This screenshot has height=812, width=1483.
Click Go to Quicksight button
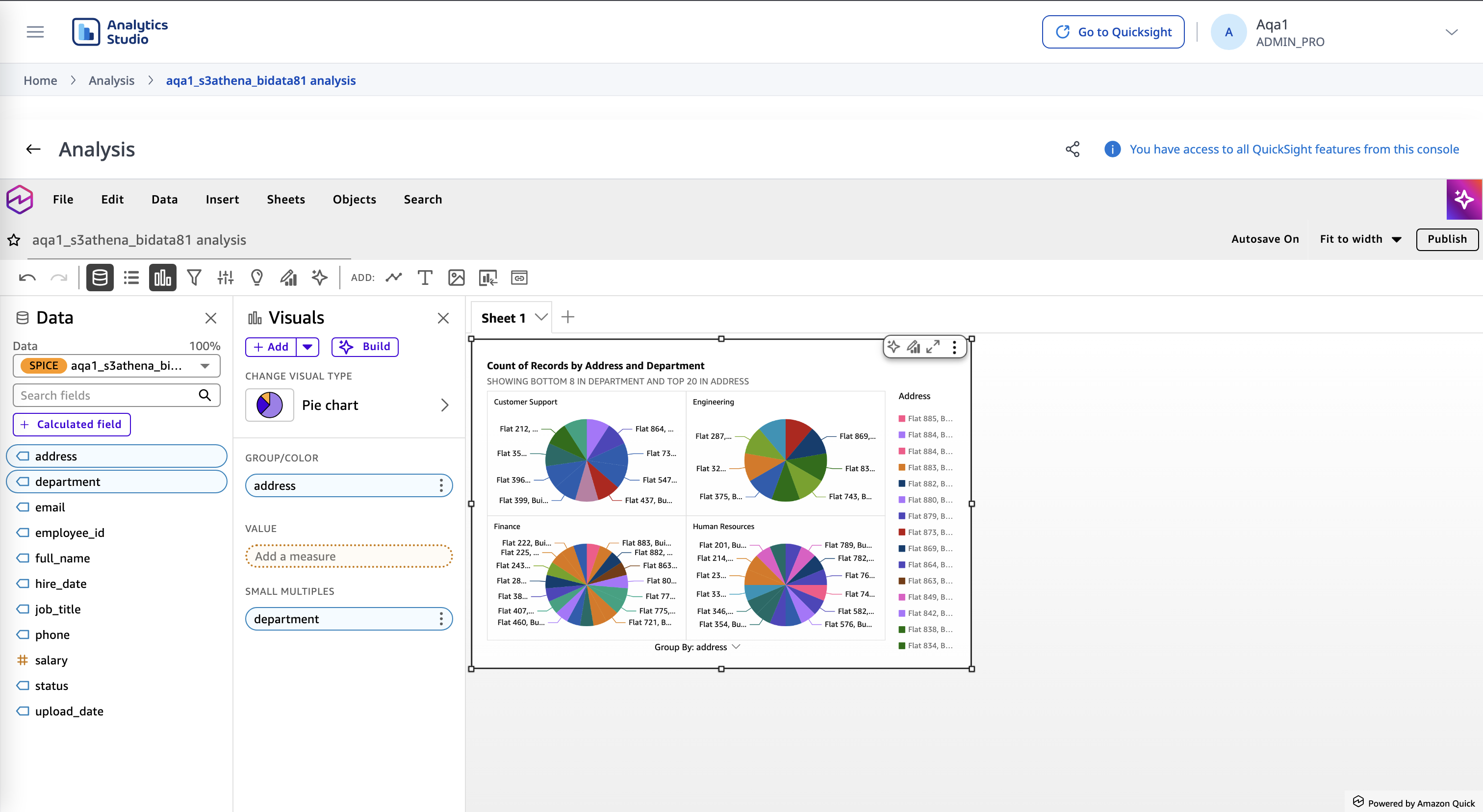1113,32
